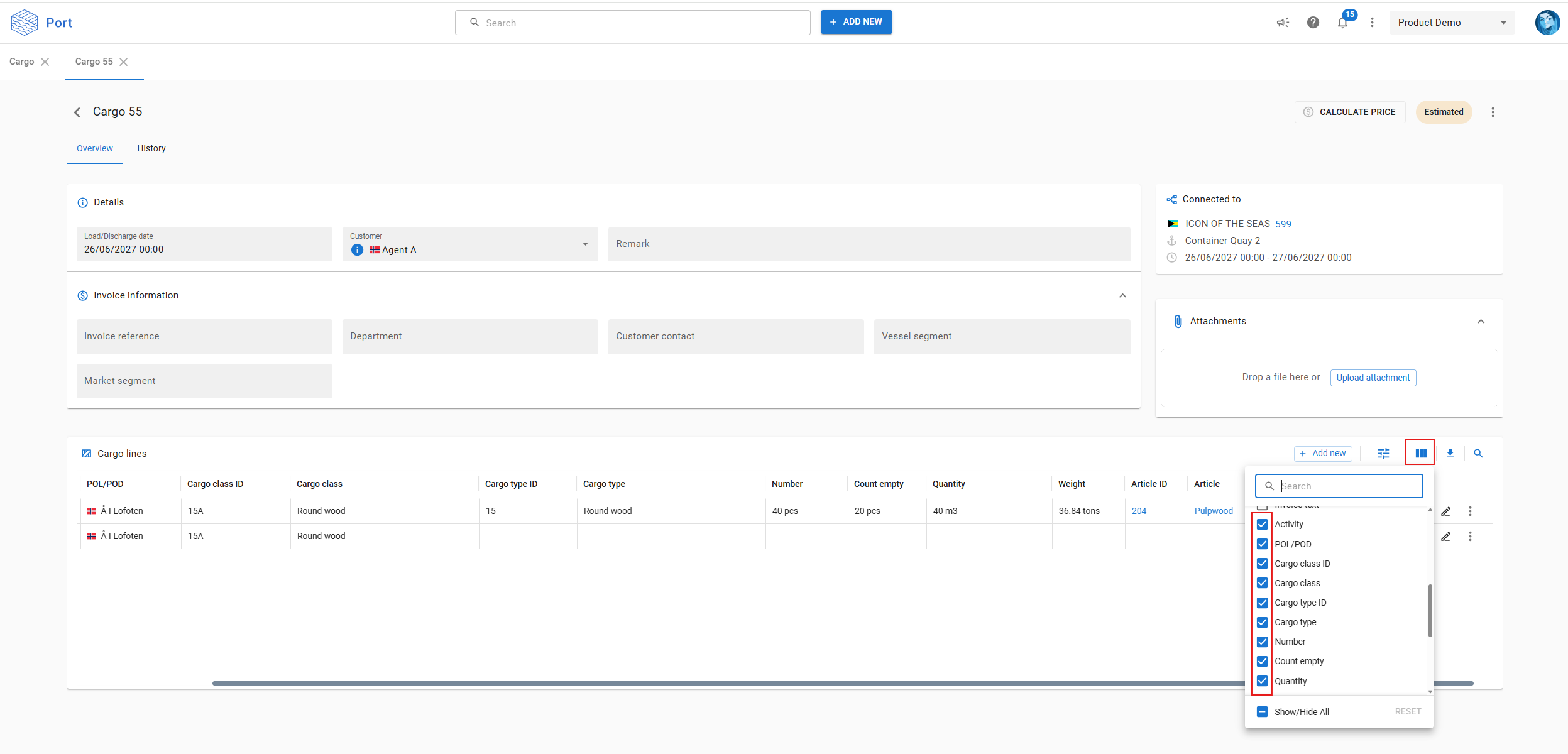Click the download export icon

[1450, 453]
